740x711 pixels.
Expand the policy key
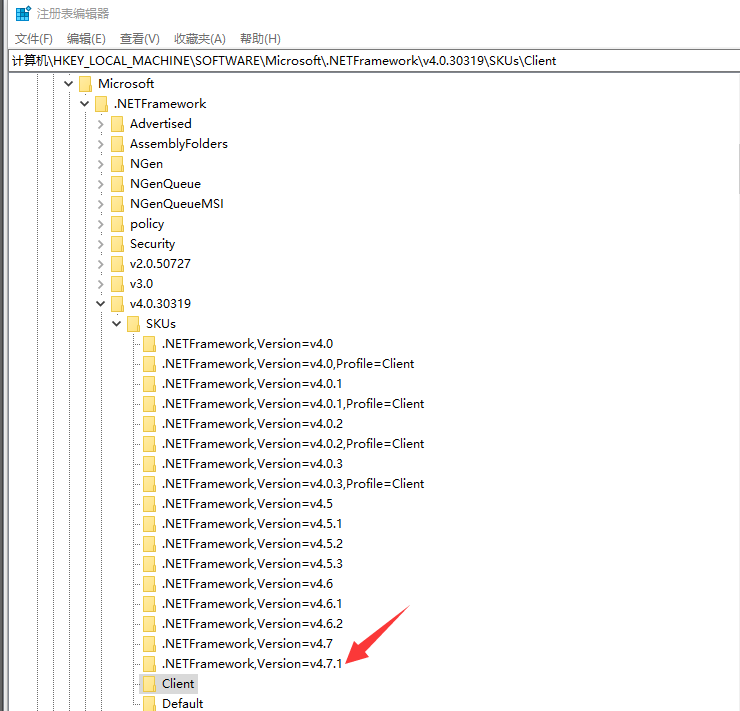[101, 224]
